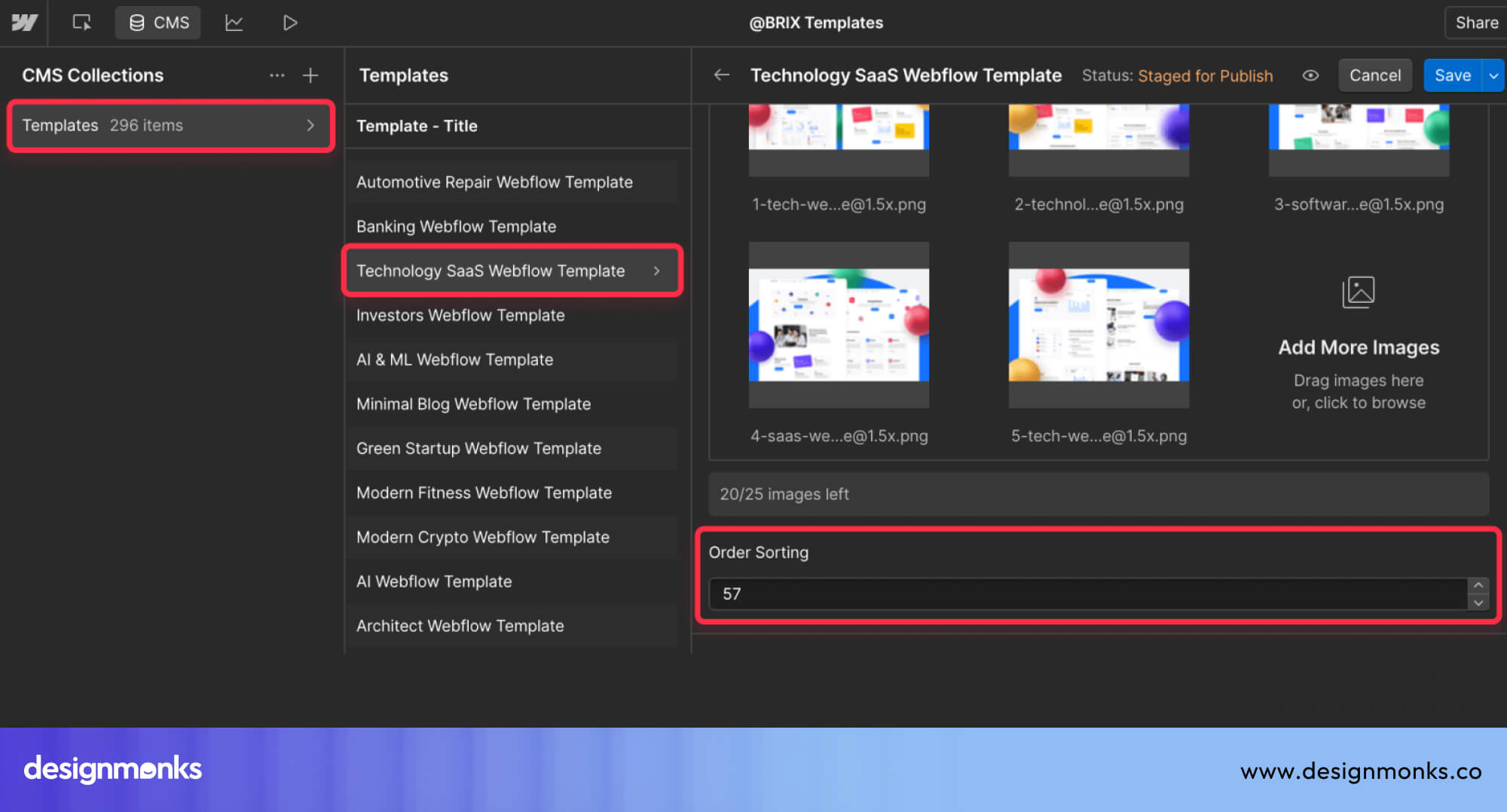Decrease Order Sorting with down arrow

[1478, 603]
